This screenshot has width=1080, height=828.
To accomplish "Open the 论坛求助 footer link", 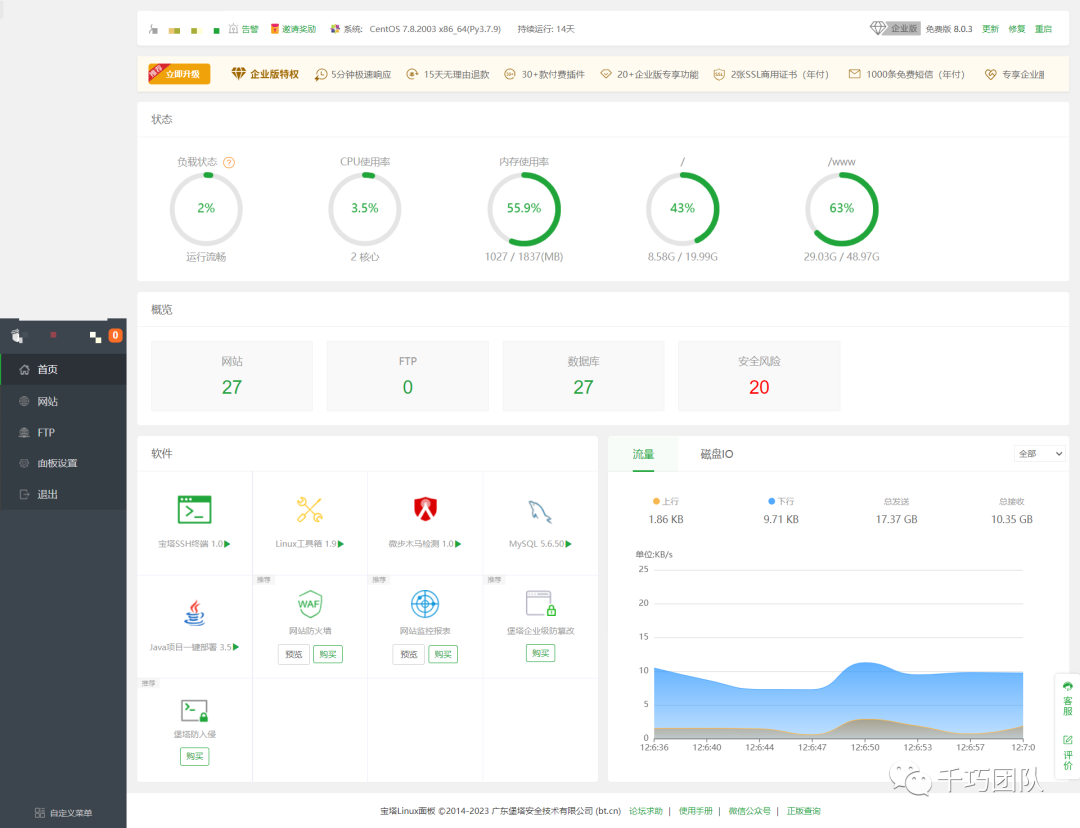I will [645, 811].
